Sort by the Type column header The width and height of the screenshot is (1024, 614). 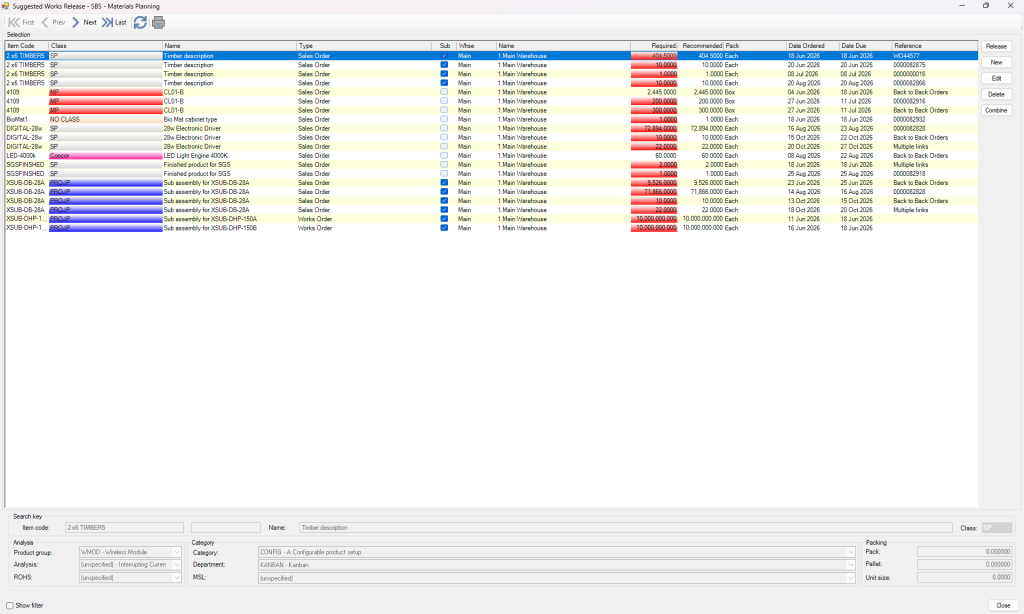click(364, 46)
